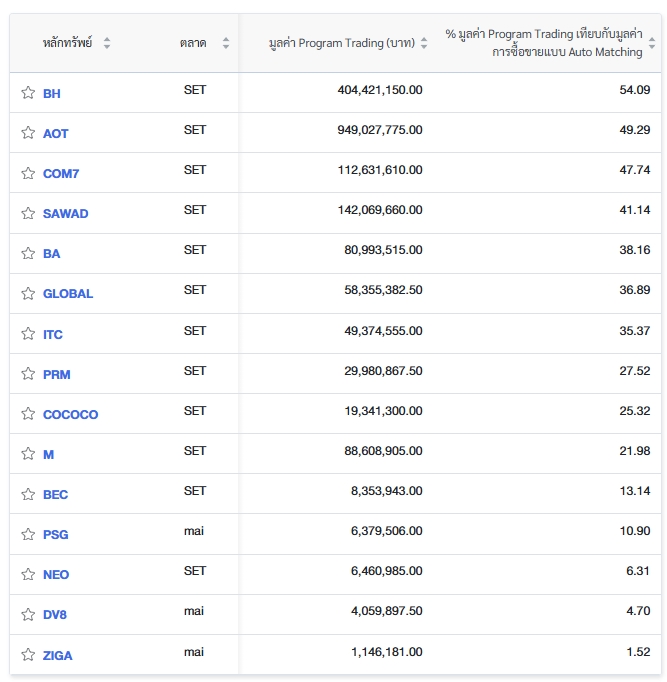This screenshot has height=682, width=667.
Task: Select the AOT program trading value cell
Action: tap(380, 130)
